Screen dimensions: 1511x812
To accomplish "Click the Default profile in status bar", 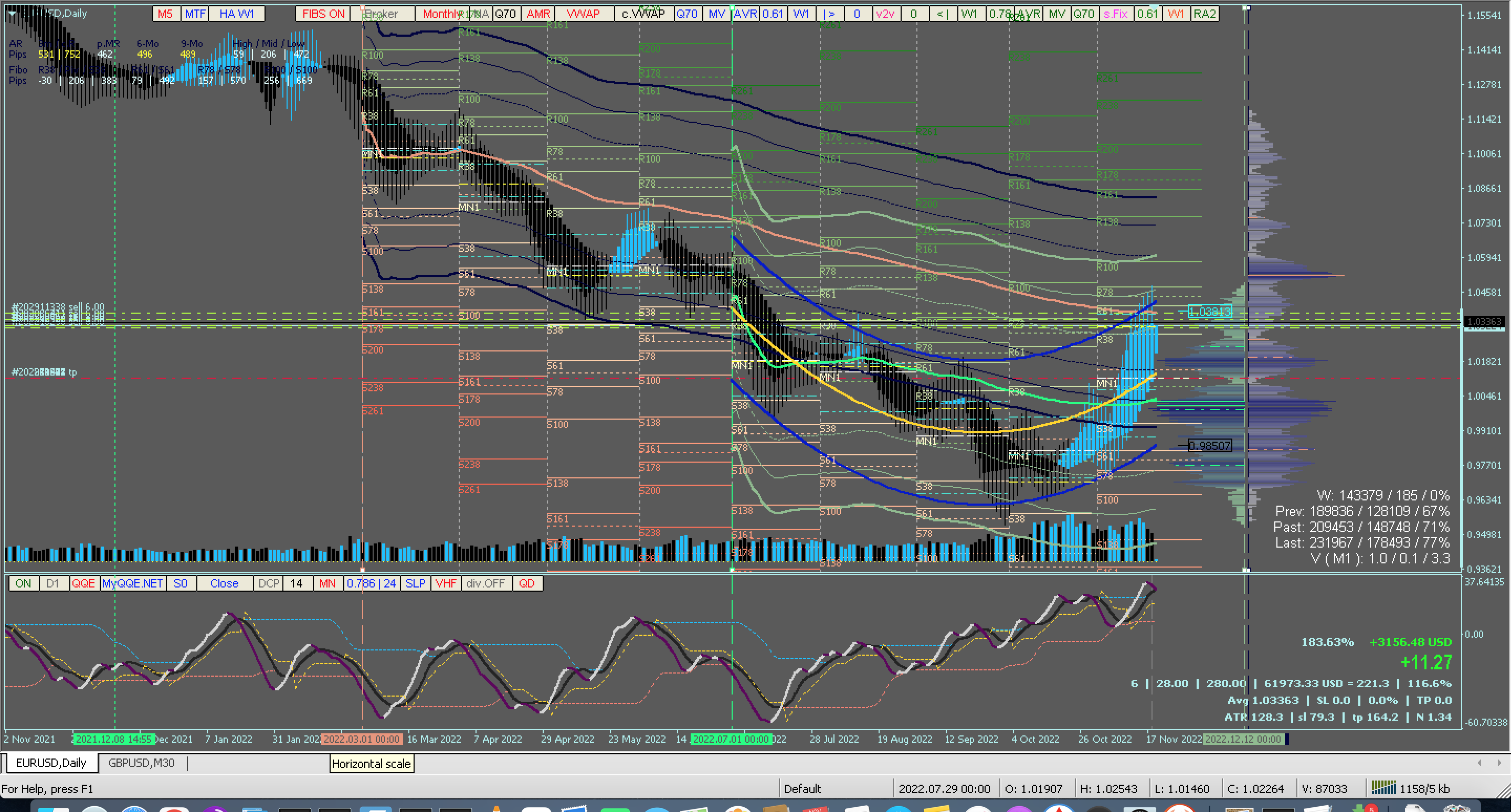I will [802, 788].
